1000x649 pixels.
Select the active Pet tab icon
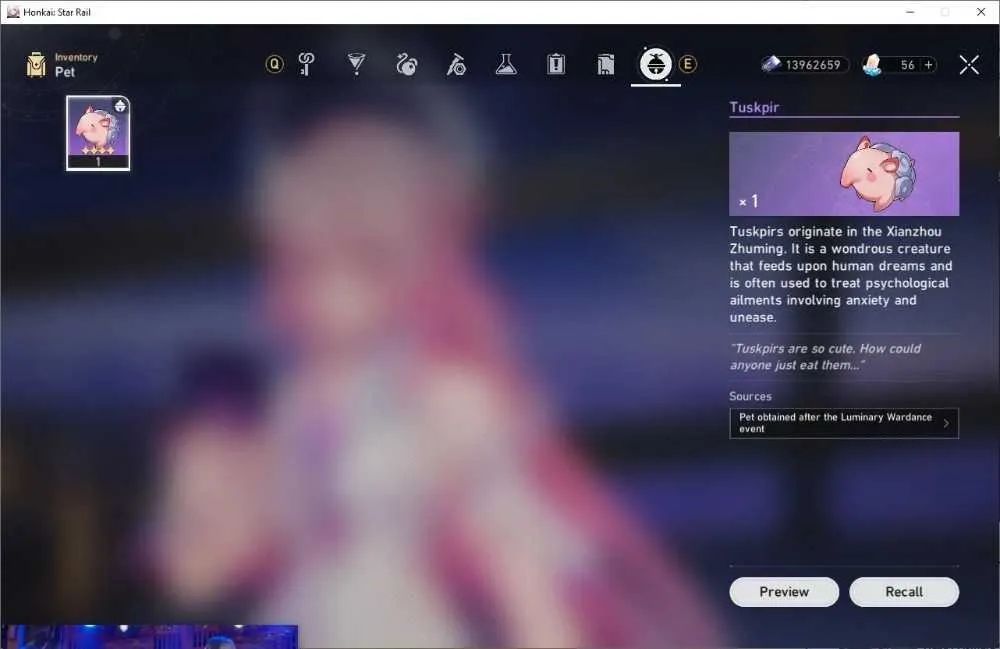point(656,64)
